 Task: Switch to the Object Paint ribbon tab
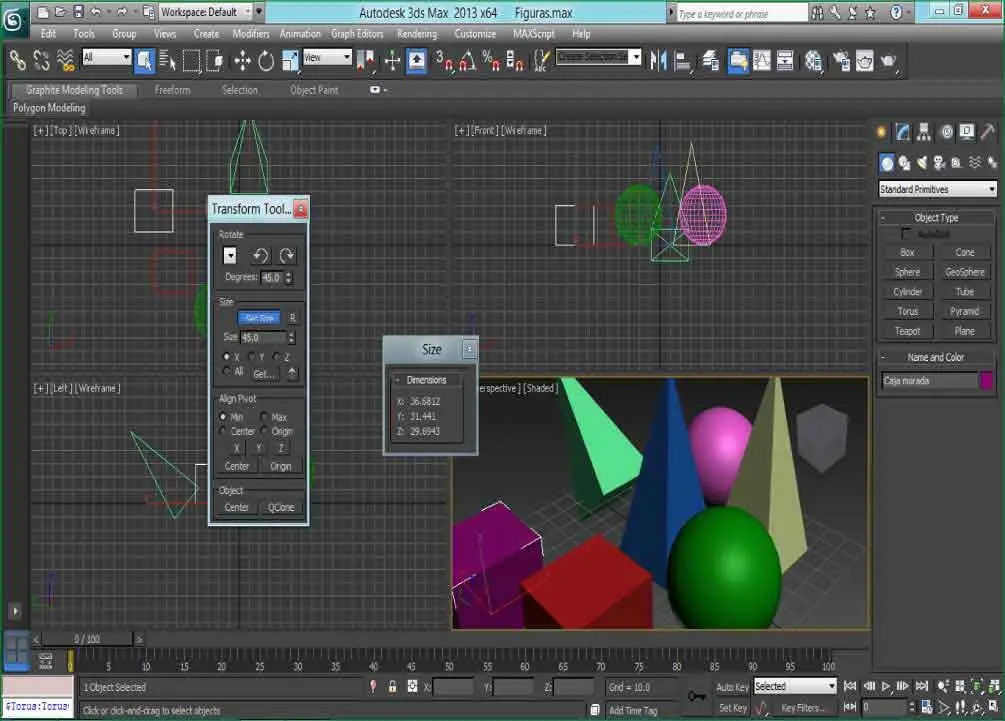[x=314, y=90]
